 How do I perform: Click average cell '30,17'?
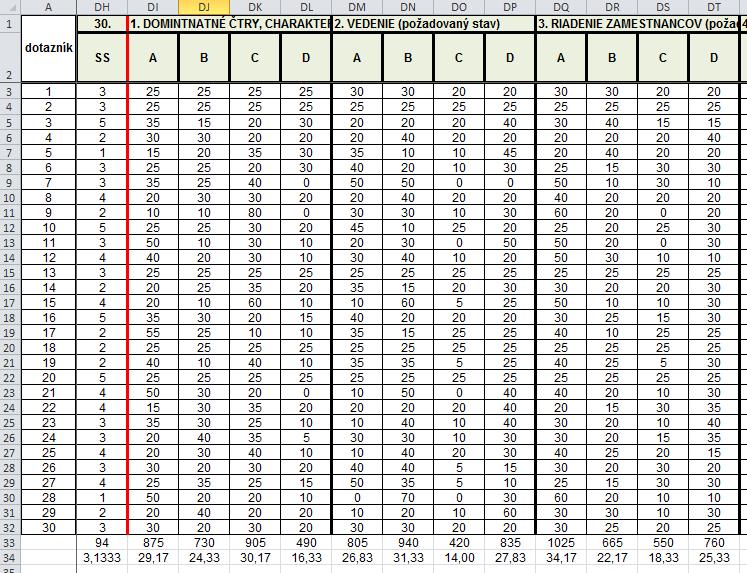pyautogui.click(x=255, y=558)
